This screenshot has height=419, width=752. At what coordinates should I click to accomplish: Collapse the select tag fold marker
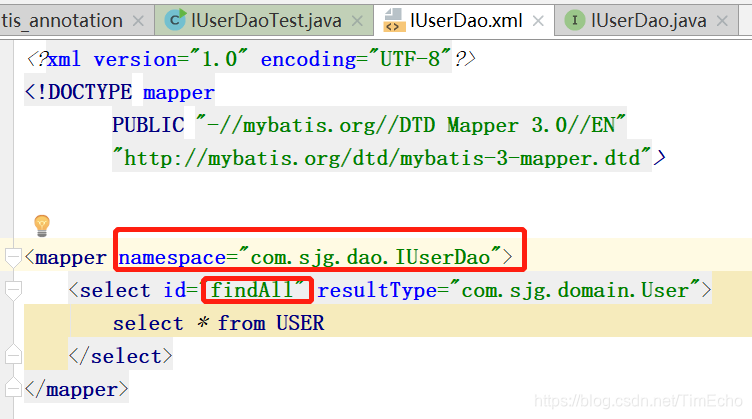13,291
